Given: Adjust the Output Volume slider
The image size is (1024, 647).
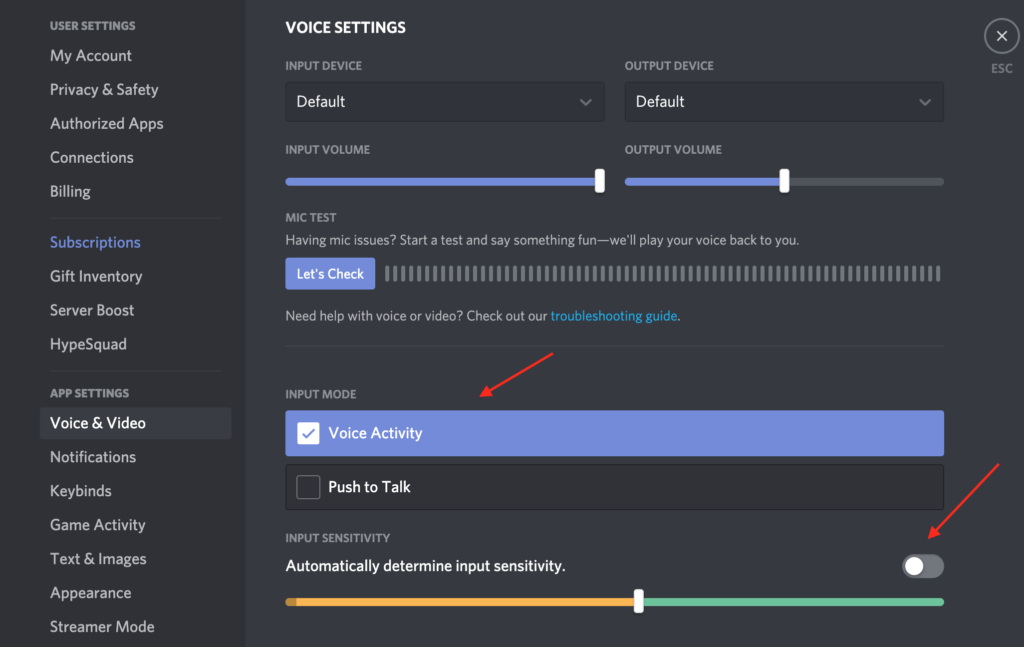Looking at the screenshot, I should click(x=783, y=181).
